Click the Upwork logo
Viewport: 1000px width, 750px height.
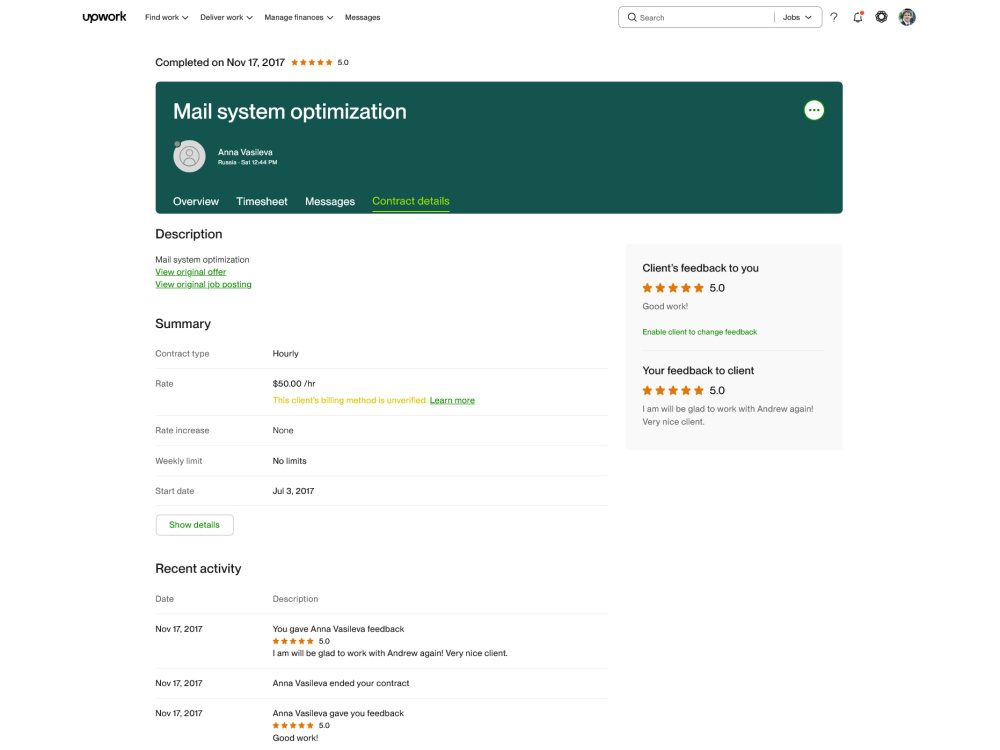point(105,17)
